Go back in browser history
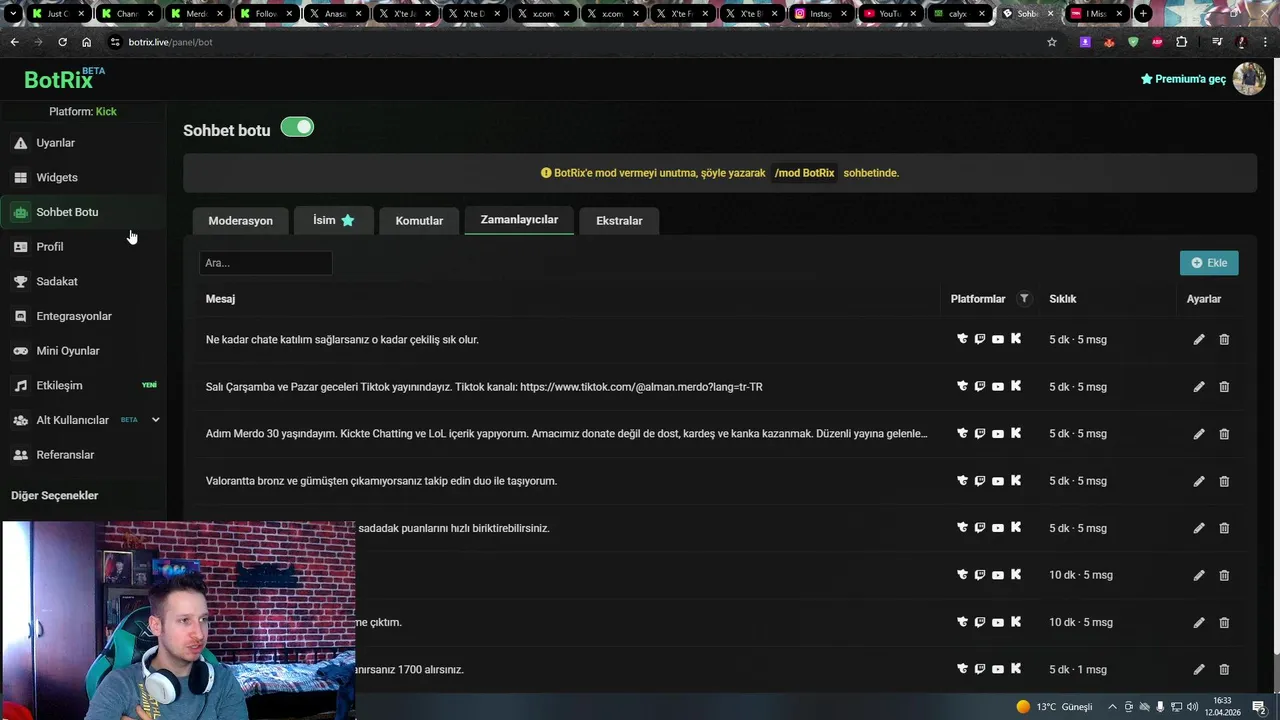 pyautogui.click(x=14, y=42)
